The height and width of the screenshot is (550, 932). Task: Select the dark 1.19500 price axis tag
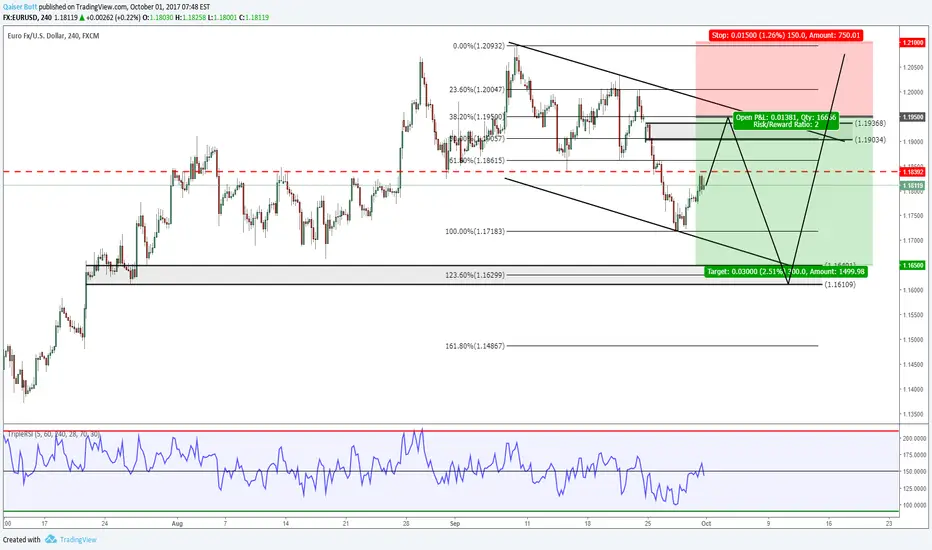912,117
